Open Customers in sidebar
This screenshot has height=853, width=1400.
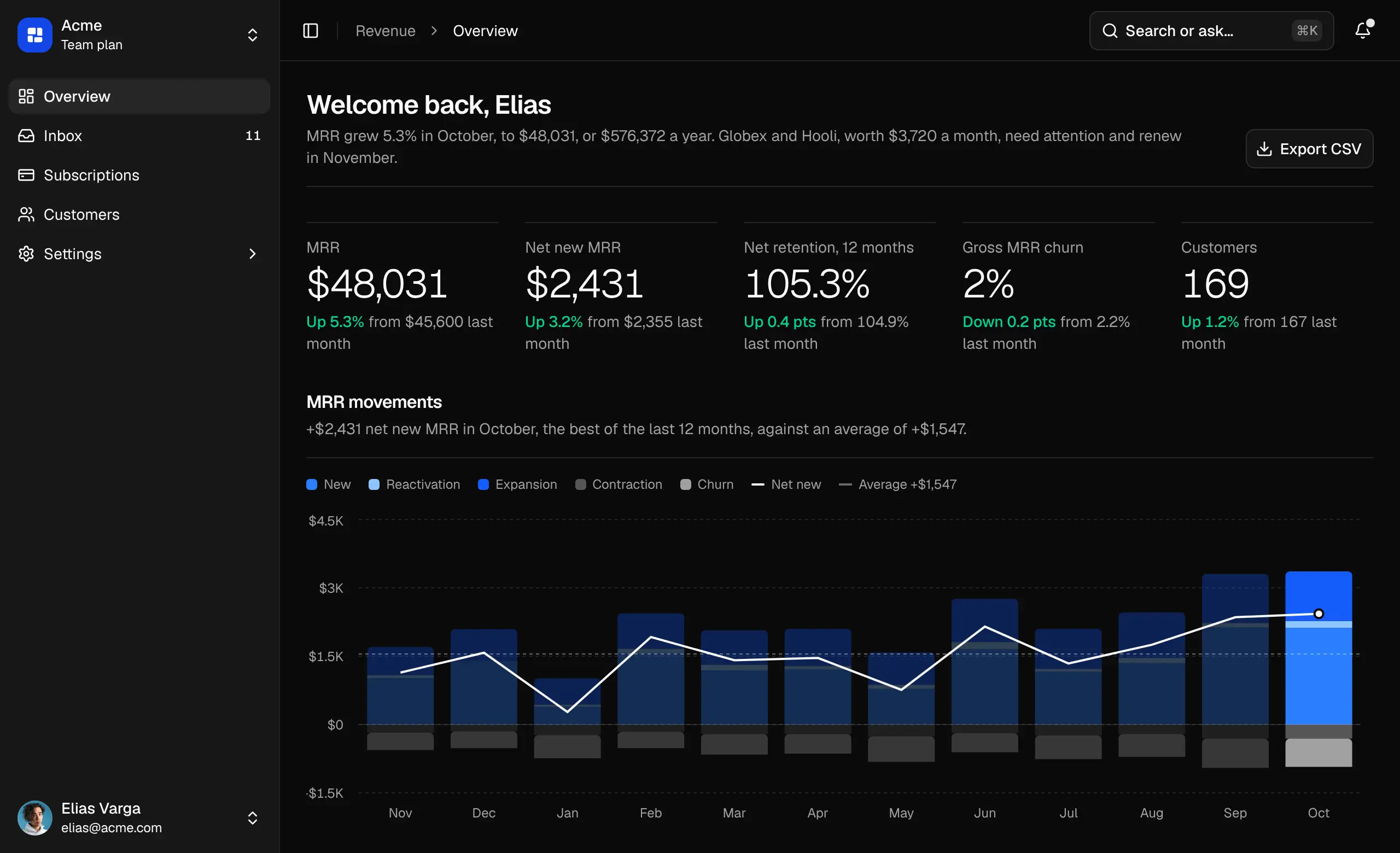click(x=139, y=214)
